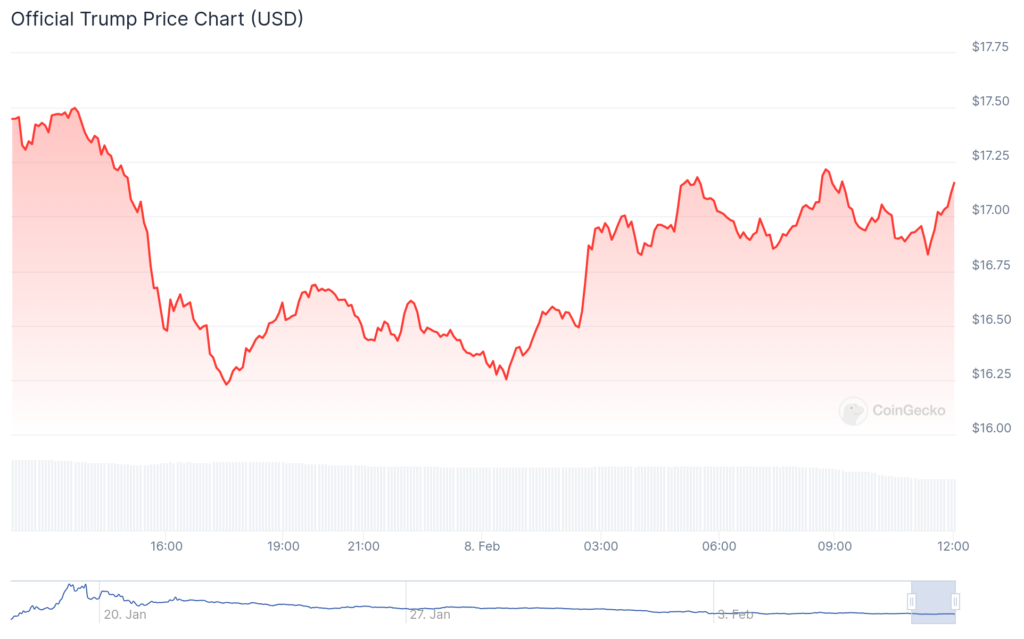Click the shaded navigator selection window
The width and height of the screenshot is (1024, 639).
click(x=933, y=601)
